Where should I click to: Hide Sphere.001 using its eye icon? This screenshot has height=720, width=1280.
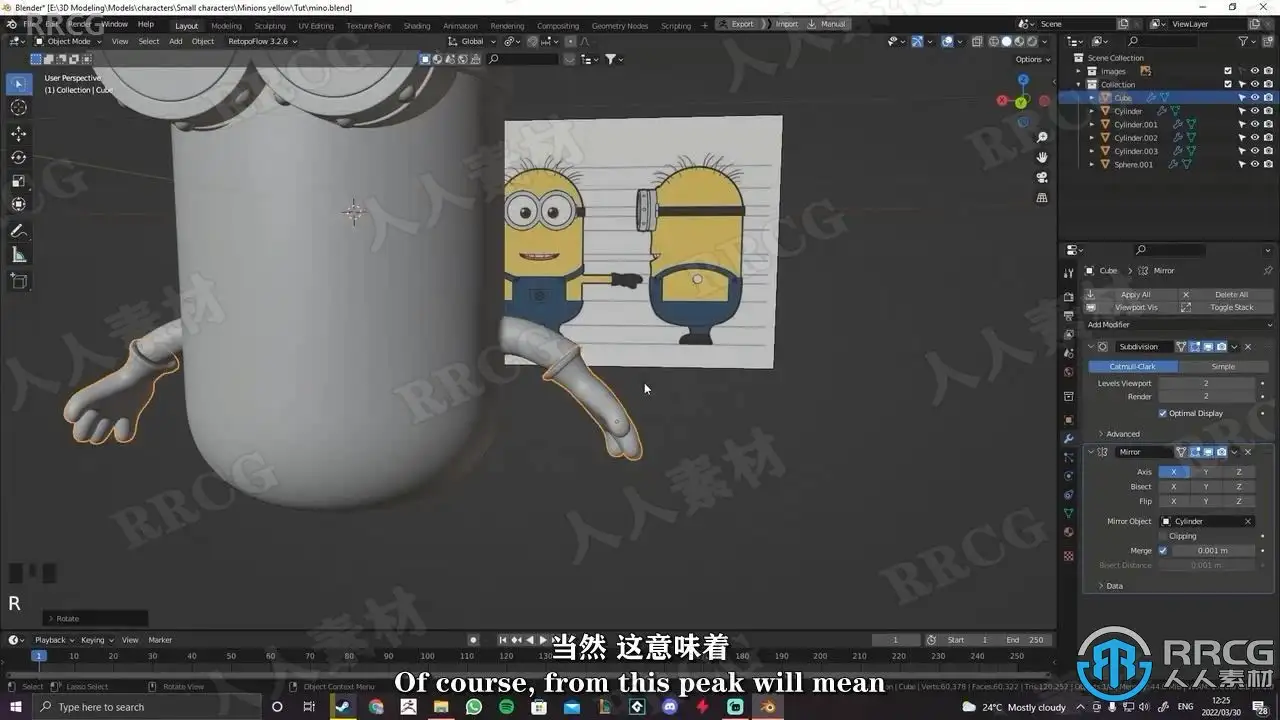pyautogui.click(x=1255, y=164)
